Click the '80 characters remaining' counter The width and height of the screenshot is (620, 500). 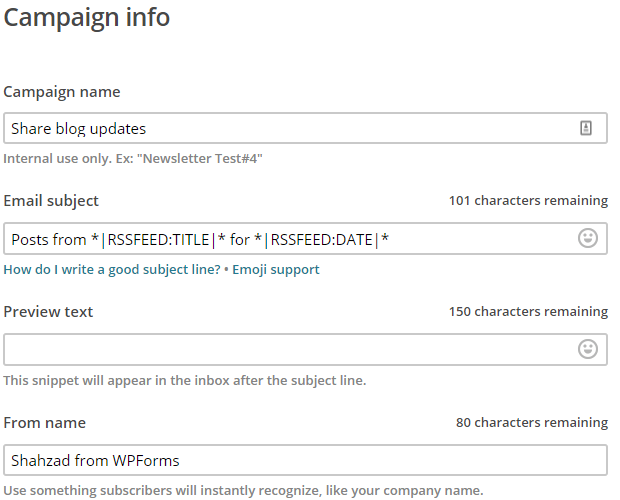click(x=532, y=423)
